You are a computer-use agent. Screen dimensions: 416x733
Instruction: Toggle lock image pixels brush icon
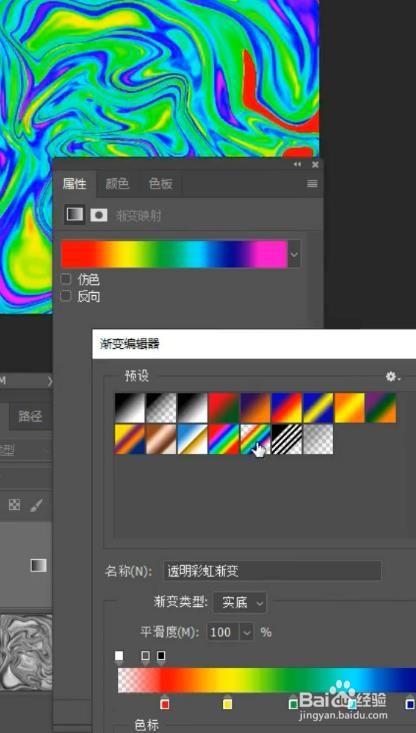click(x=36, y=504)
